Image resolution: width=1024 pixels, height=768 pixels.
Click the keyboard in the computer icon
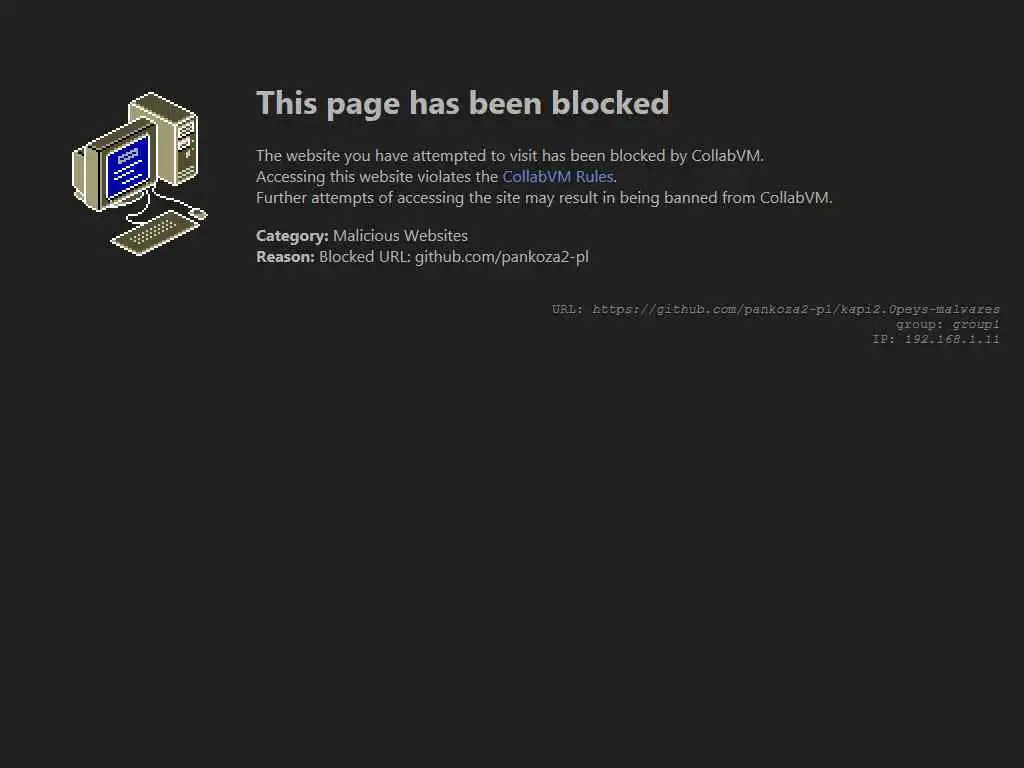pyautogui.click(x=154, y=232)
